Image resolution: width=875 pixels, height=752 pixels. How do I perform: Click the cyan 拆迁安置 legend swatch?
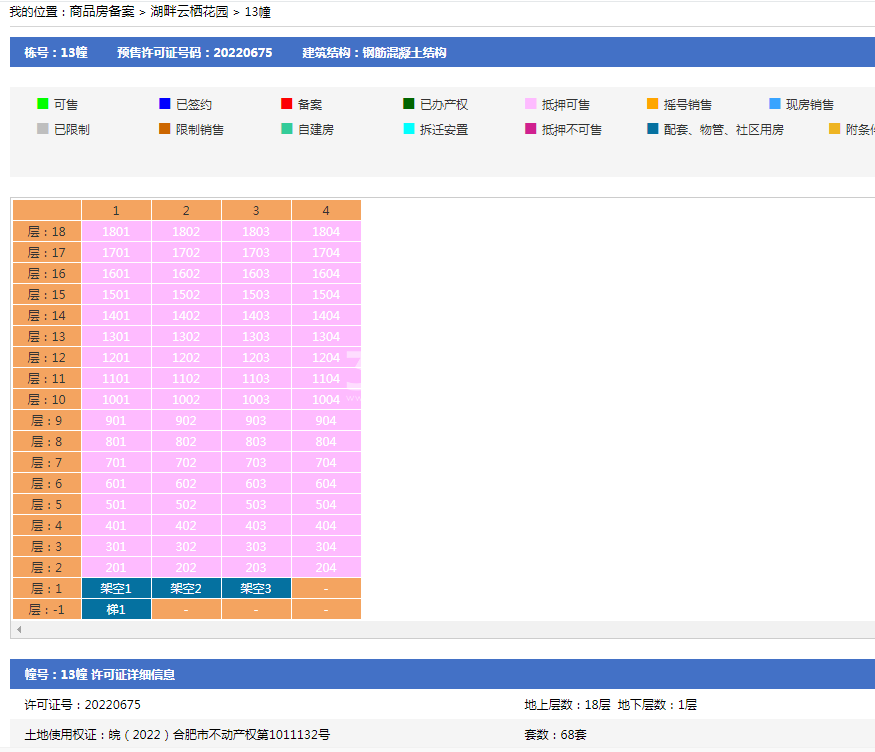(x=408, y=129)
